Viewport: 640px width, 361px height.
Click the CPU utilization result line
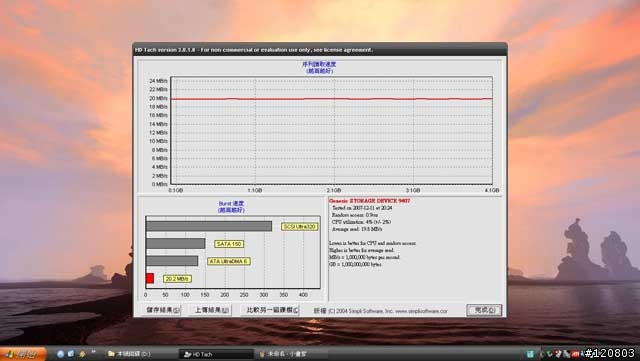[361, 222]
